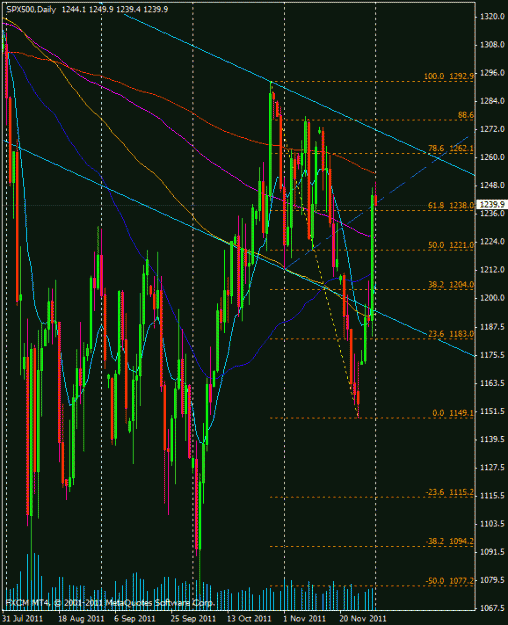508x625 pixels.
Task: Click the 20 Nov 2011 date label
Action: (x=362, y=619)
